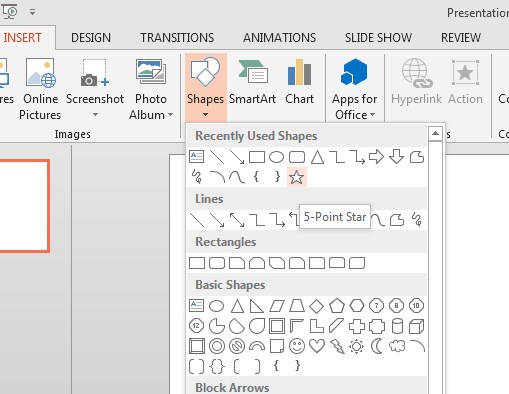
Task: Choose Smiley Face shape
Action: 297,346
